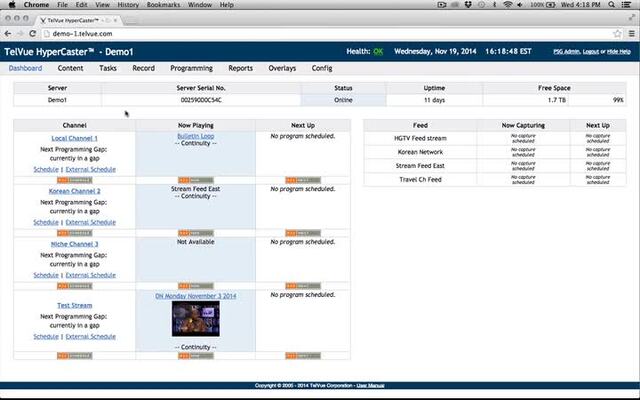Viewport: 640px width, 400px height.
Task: Click RSS schedule badge under Local Channel 1
Action: 74,180
